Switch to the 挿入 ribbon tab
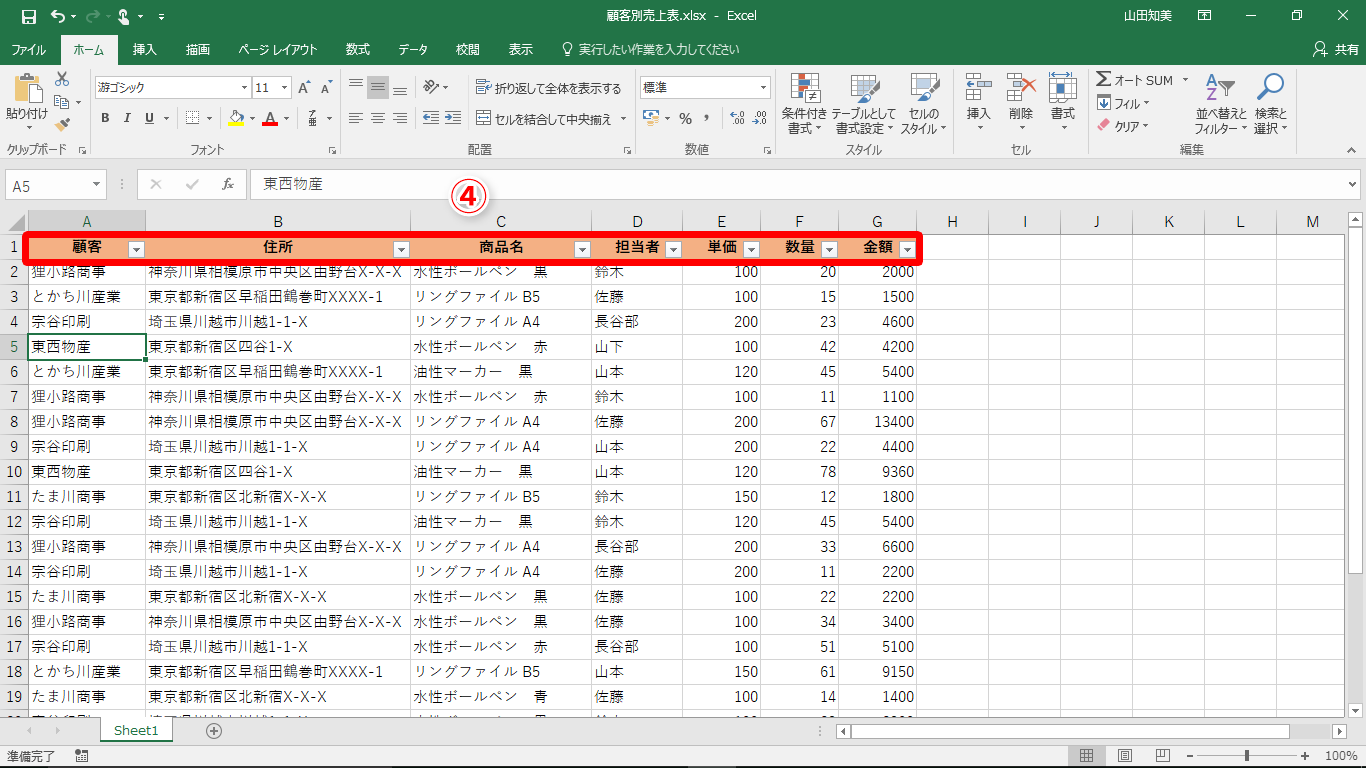The image size is (1366, 768). 145,50
